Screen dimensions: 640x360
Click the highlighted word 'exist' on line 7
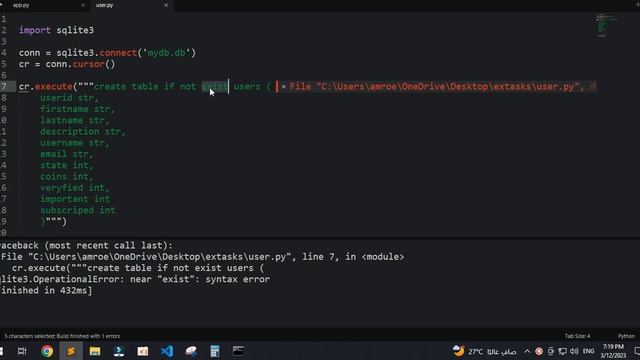coord(215,87)
